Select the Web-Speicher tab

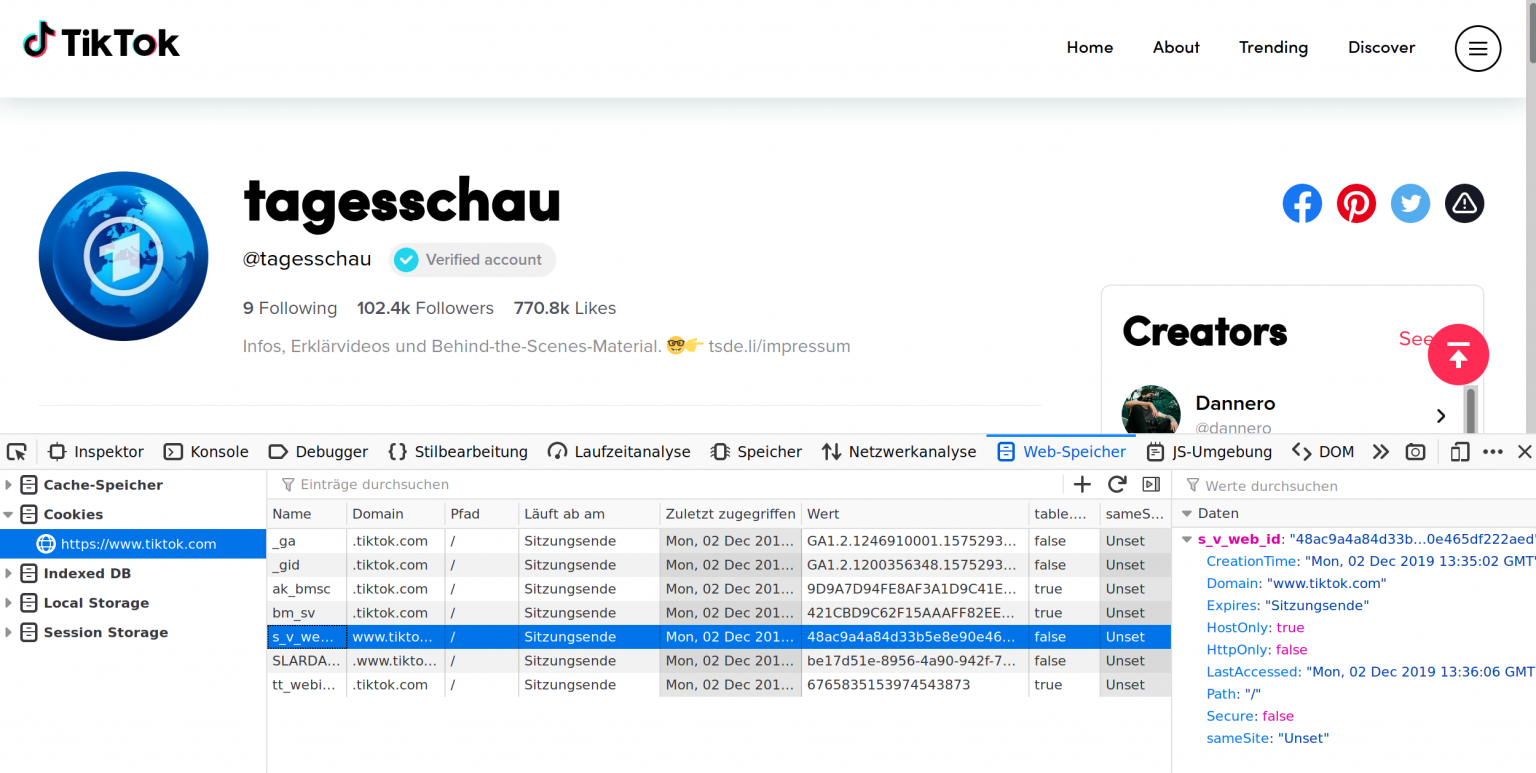click(1061, 451)
